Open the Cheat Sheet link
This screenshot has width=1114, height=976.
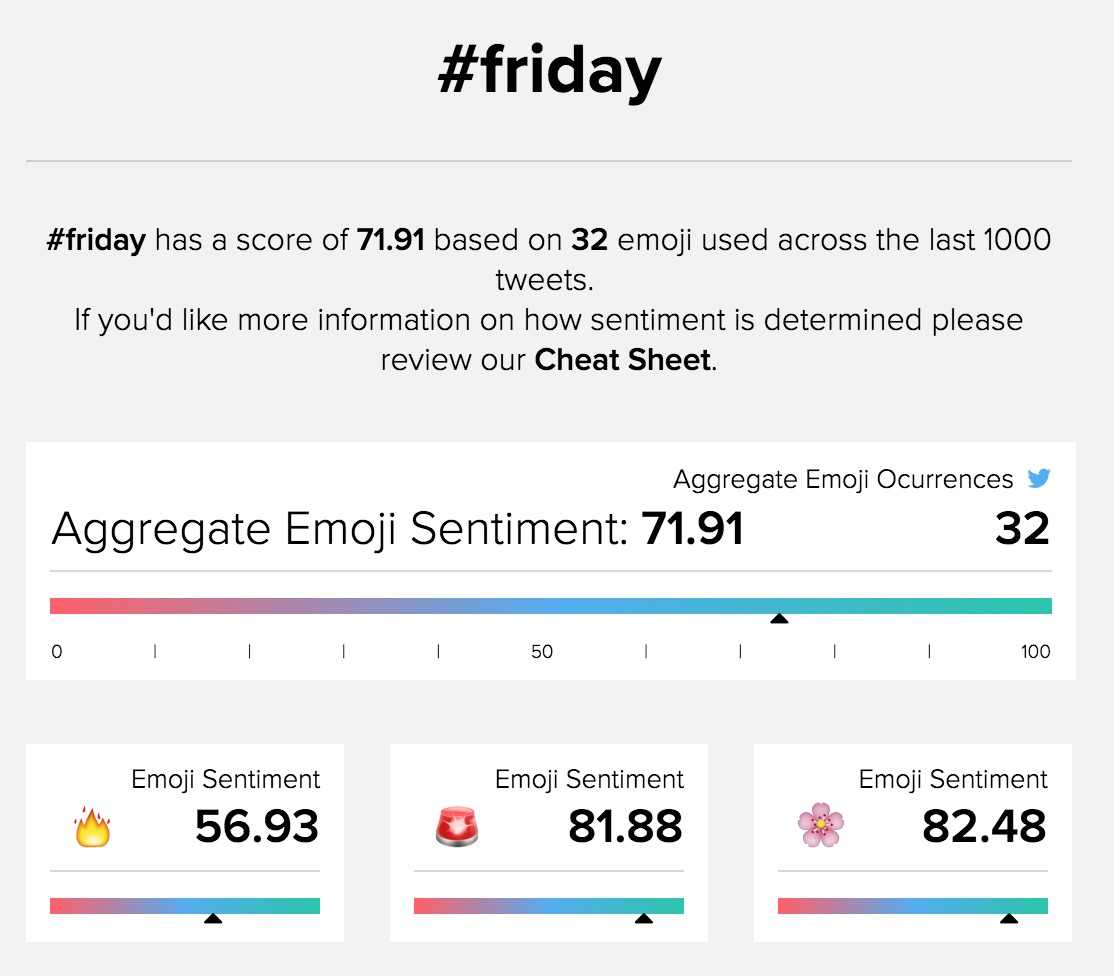pyautogui.click(x=624, y=360)
